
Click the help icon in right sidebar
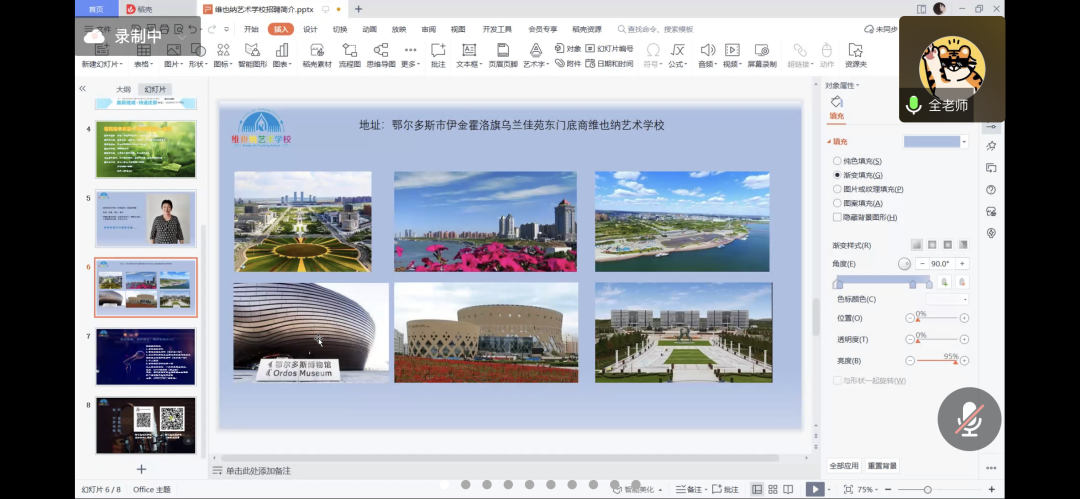pyautogui.click(x=991, y=190)
